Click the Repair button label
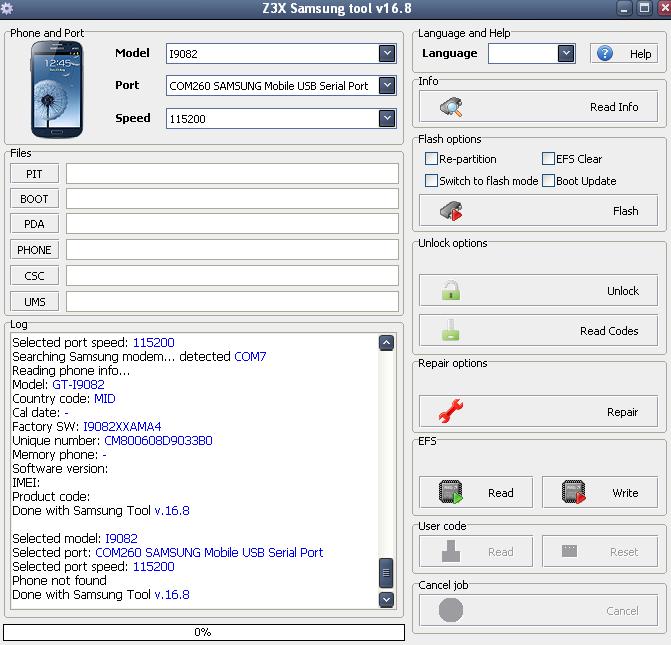The height and width of the screenshot is (645, 671). pos(622,412)
